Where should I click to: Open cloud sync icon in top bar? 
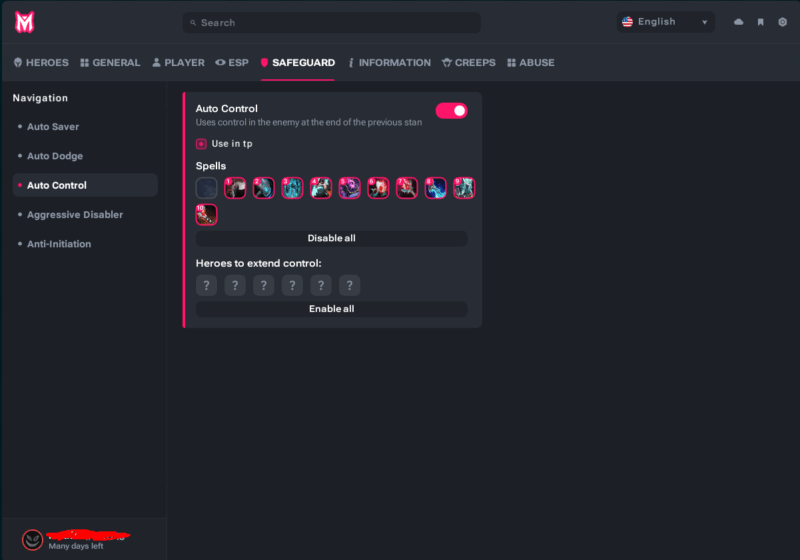click(x=738, y=22)
